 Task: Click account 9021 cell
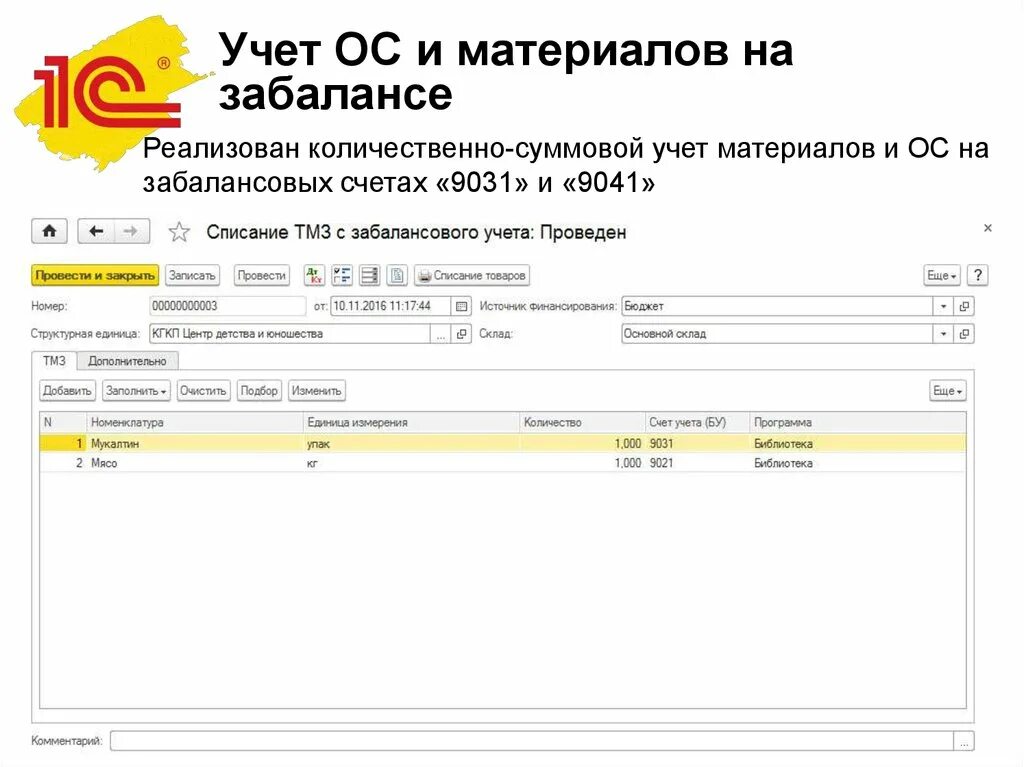[x=697, y=463]
